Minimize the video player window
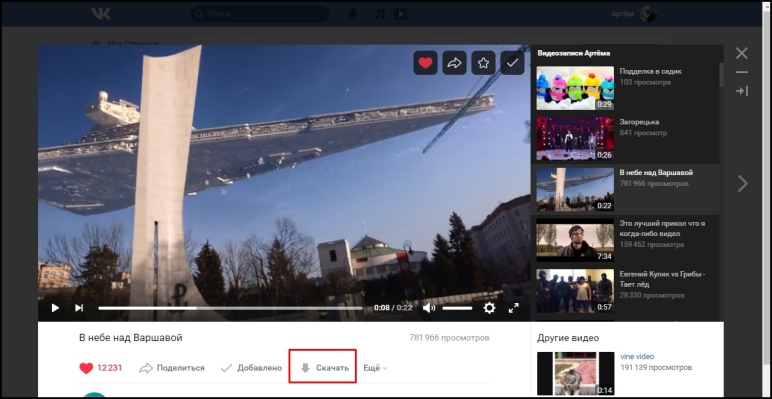The width and height of the screenshot is (772, 399). [x=741, y=72]
